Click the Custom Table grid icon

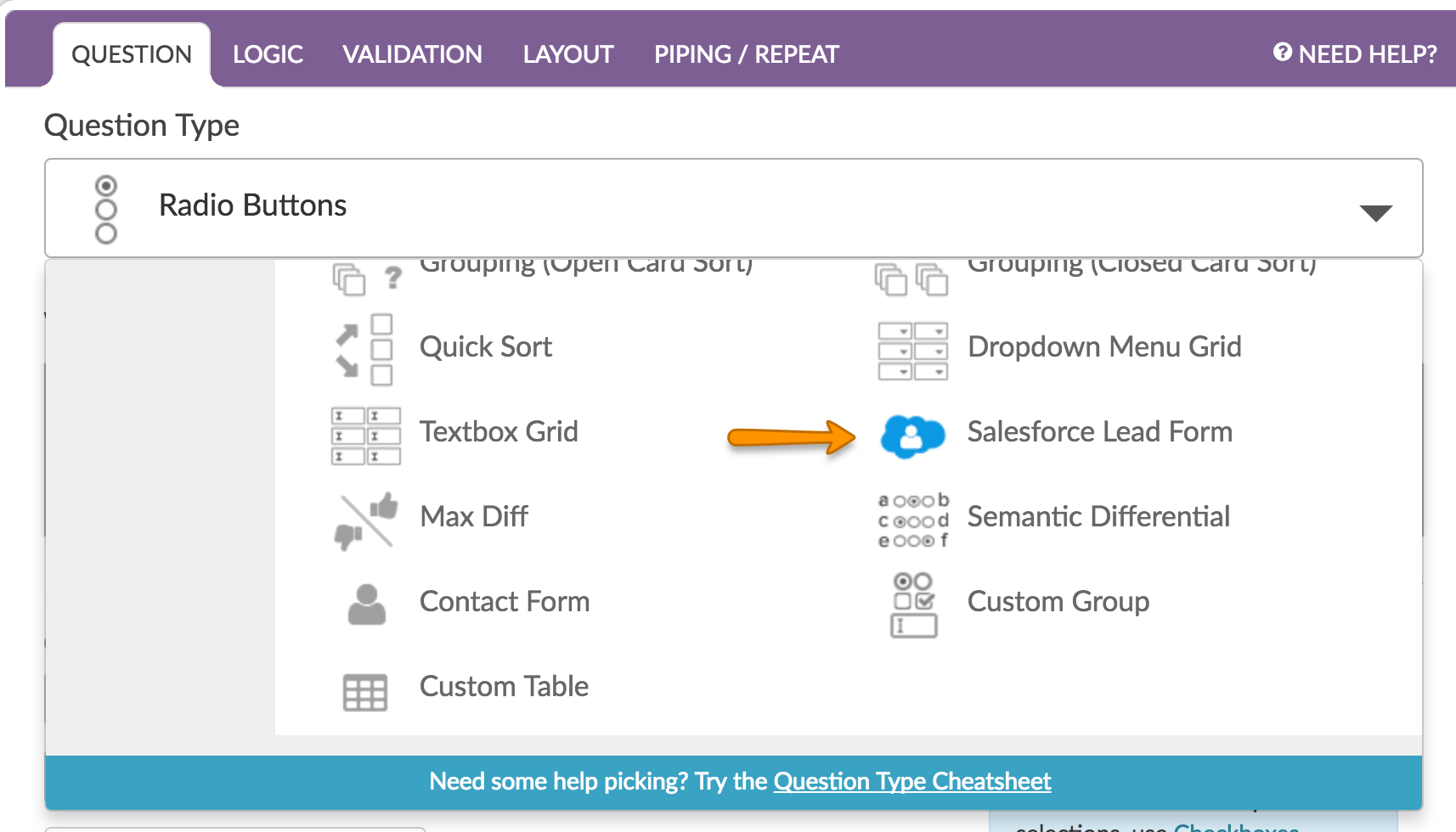(365, 692)
